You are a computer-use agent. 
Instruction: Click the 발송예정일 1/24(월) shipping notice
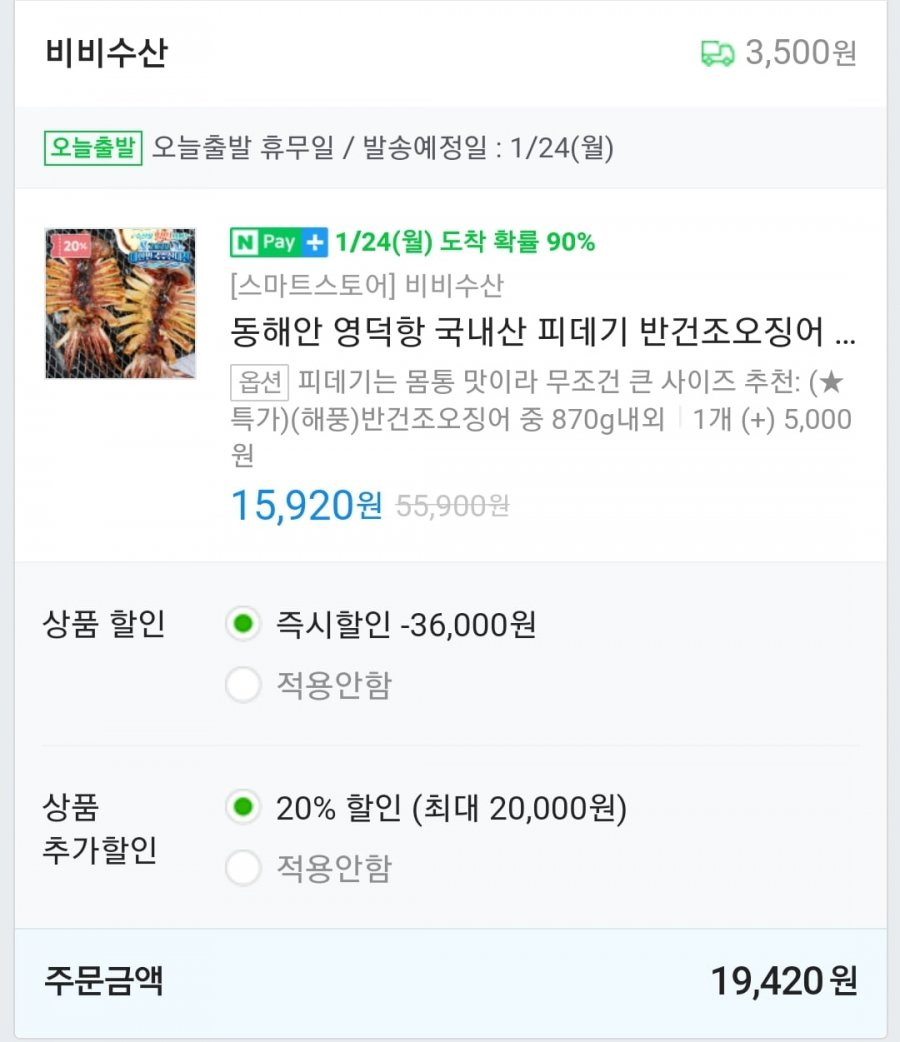(x=487, y=148)
